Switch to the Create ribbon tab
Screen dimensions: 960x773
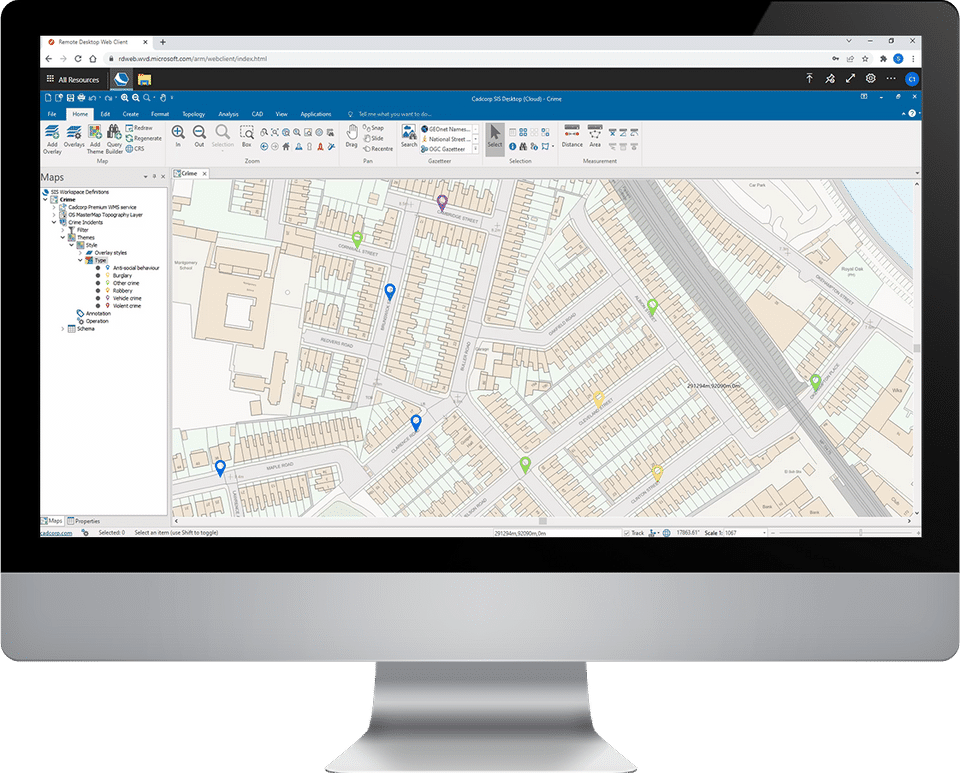click(x=130, y=114)
